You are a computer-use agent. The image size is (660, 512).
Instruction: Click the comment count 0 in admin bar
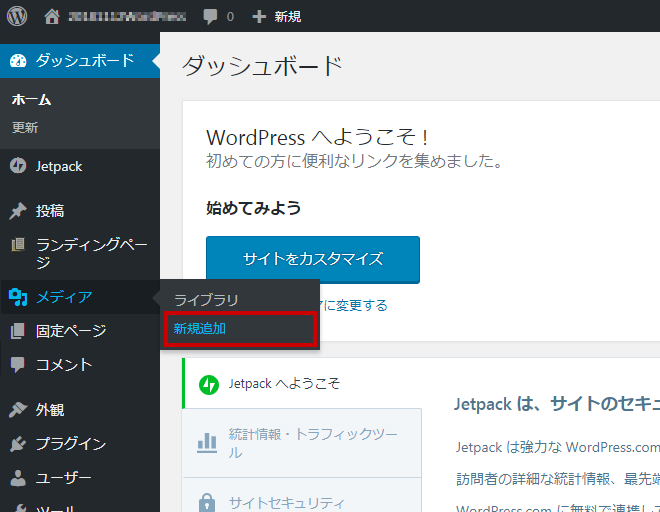pos(230,17)
